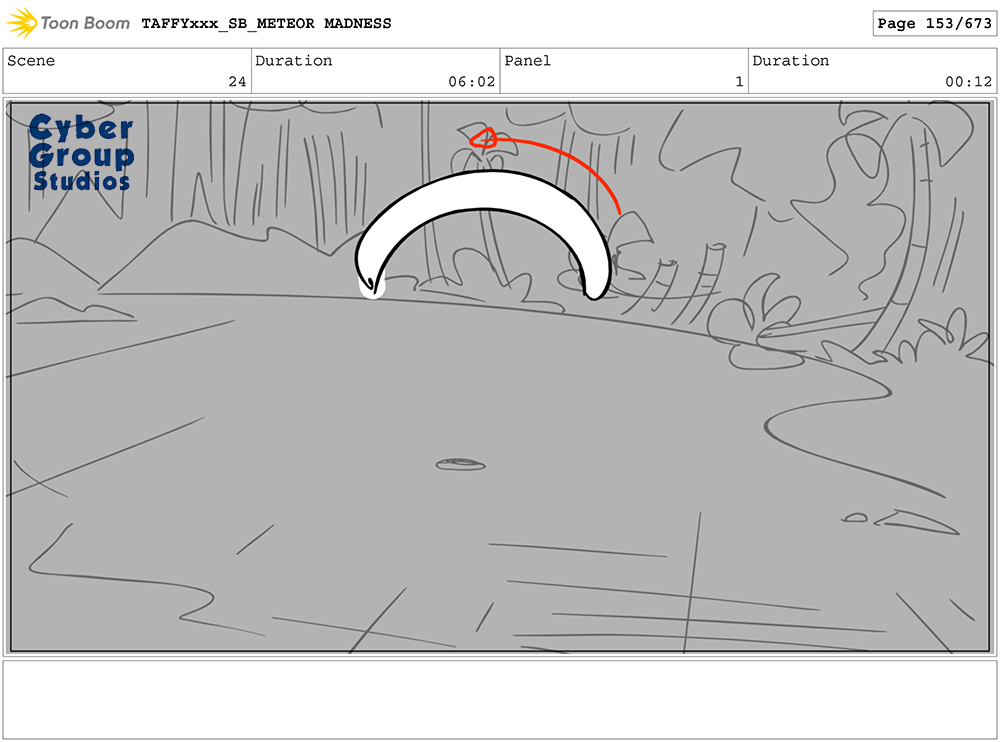Click the Toon Boom logo
The height and width of the screenshot is (742, 1000).
(x=68, y=23)
